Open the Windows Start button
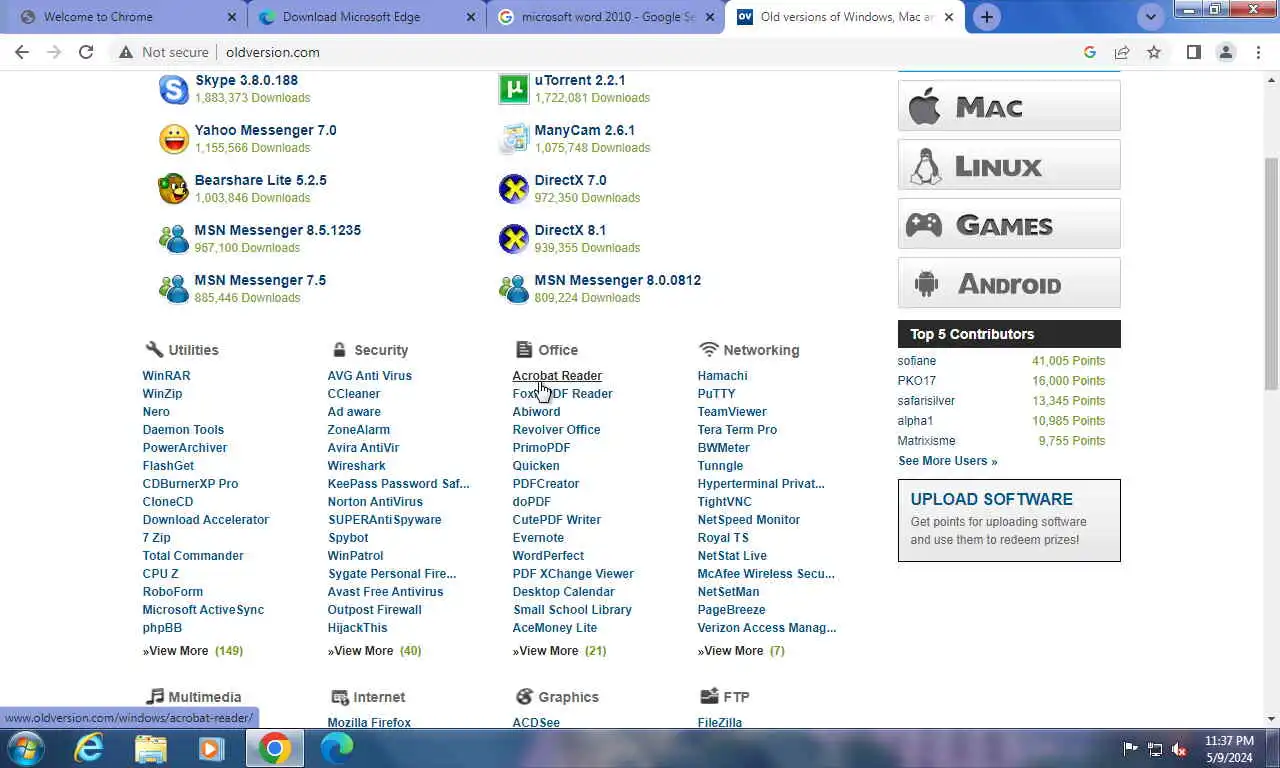Screen dimensions: 1280x768 pyautogui.click(x=25, y=748)
